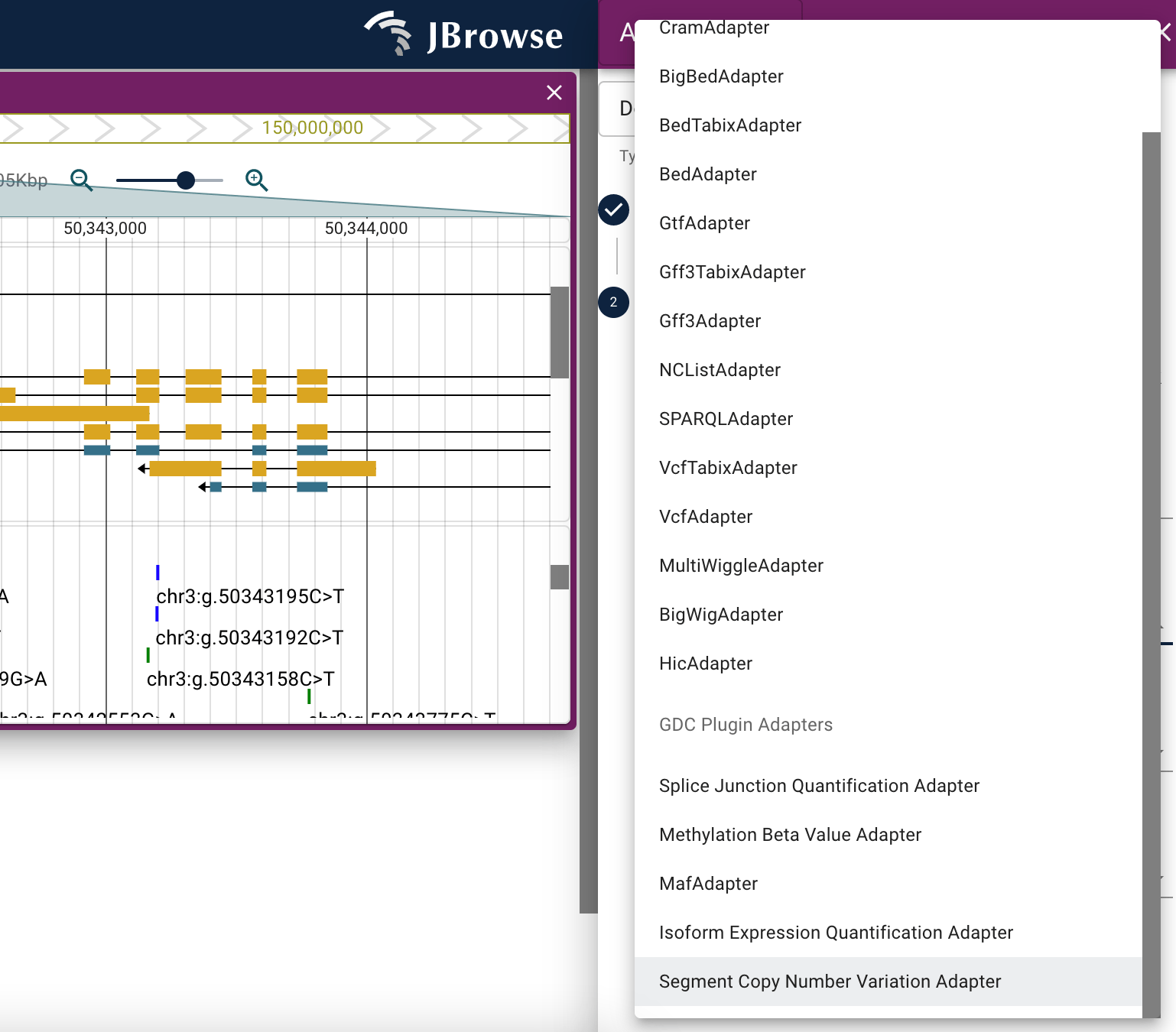Viewport: 1176px width, 1032px height.
Task: Click variant label chr3:g.50343192C>T
Action: [249, 638]
